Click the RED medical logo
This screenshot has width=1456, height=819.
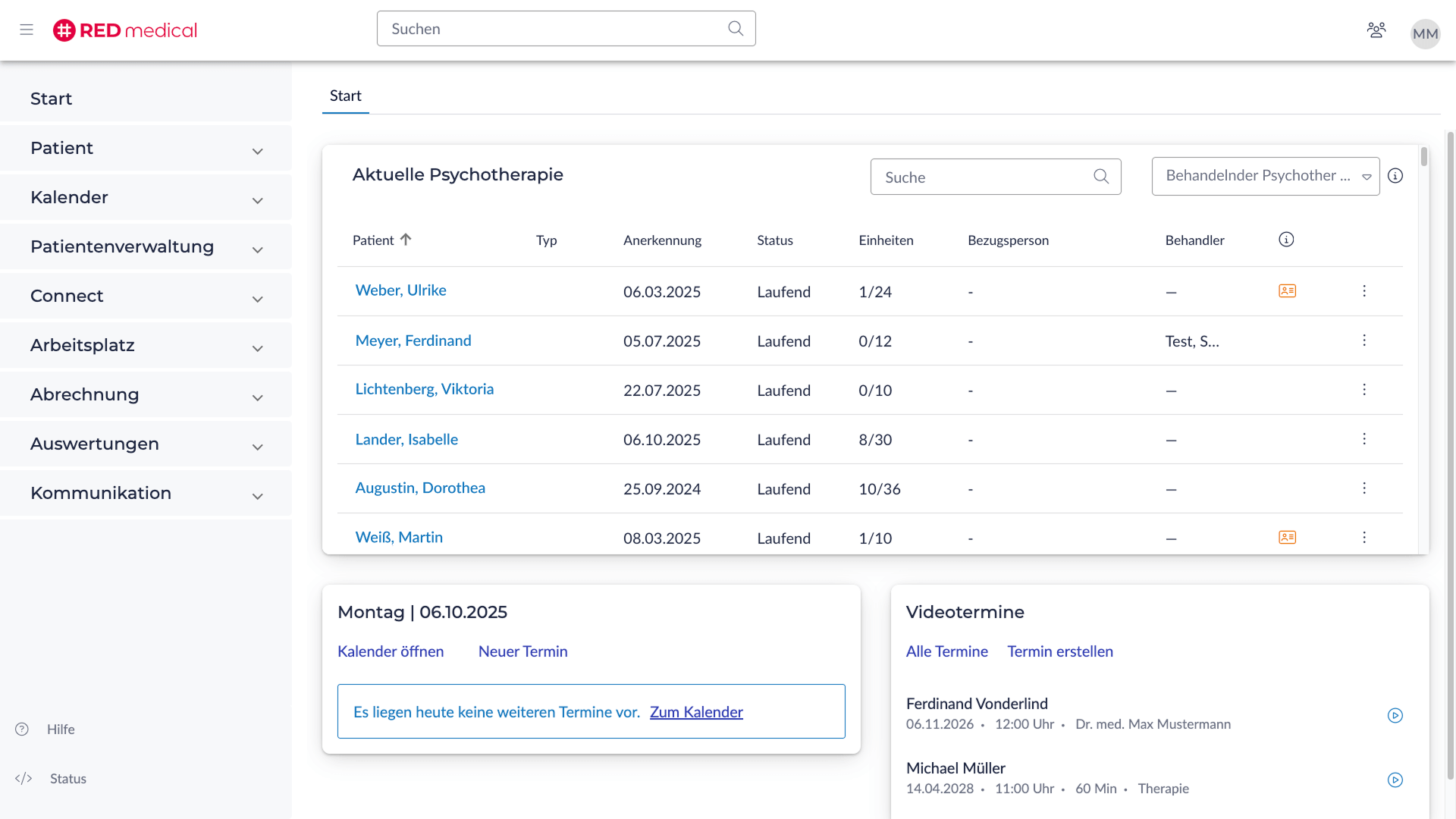(124, 30)
